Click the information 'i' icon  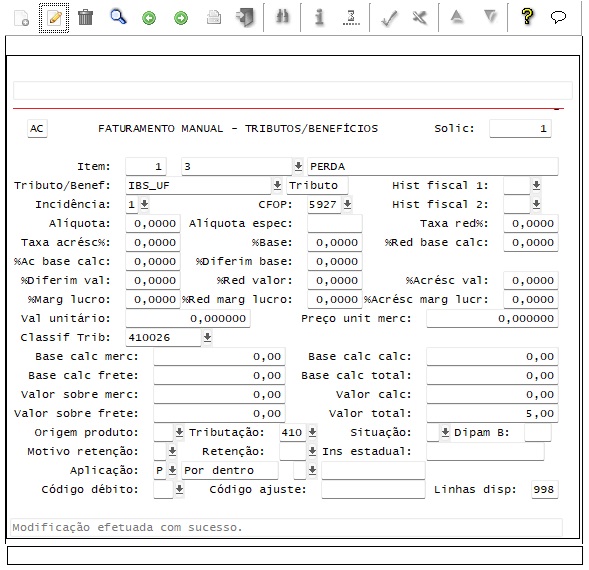point(319,17)
